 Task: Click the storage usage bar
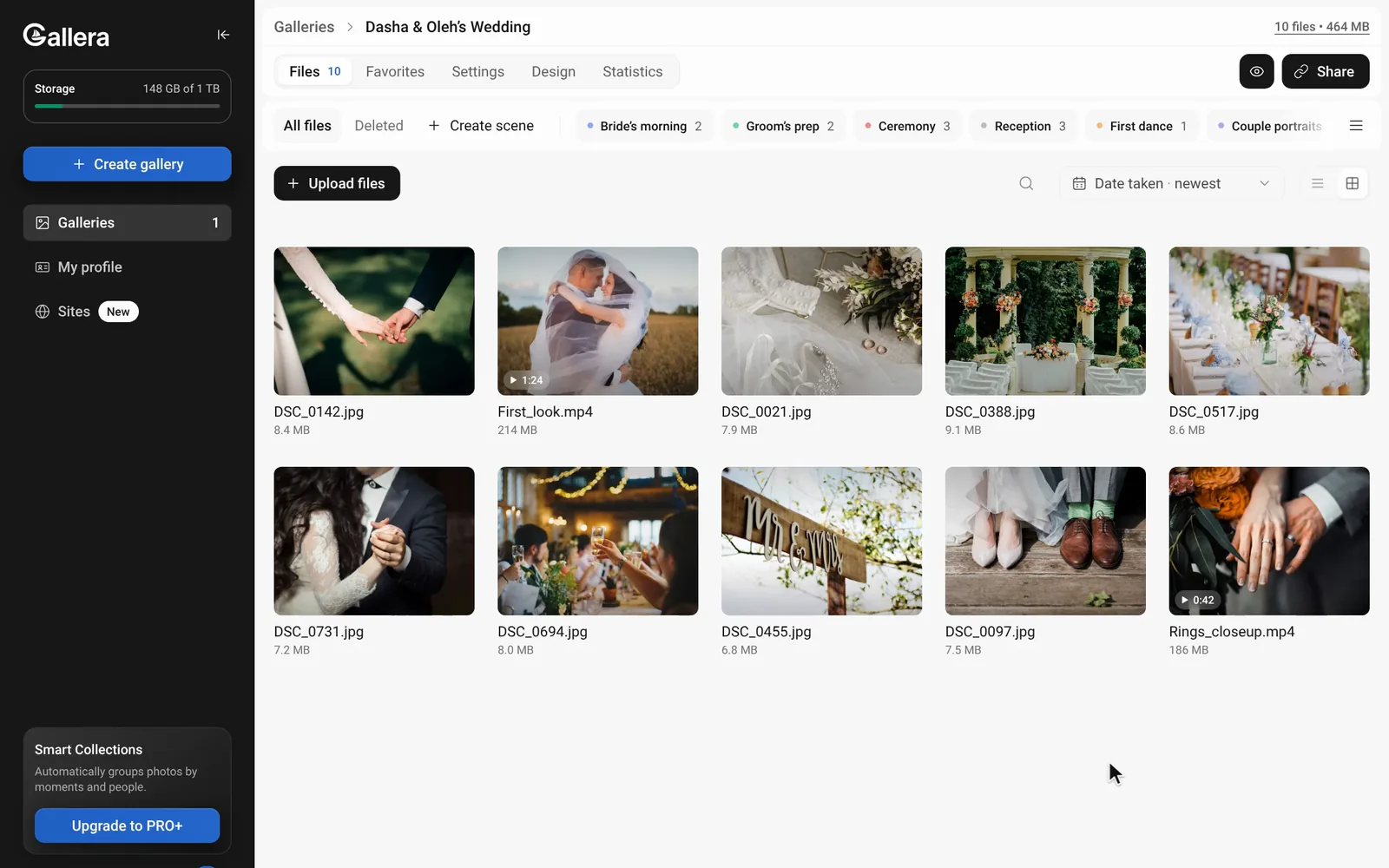127,106
